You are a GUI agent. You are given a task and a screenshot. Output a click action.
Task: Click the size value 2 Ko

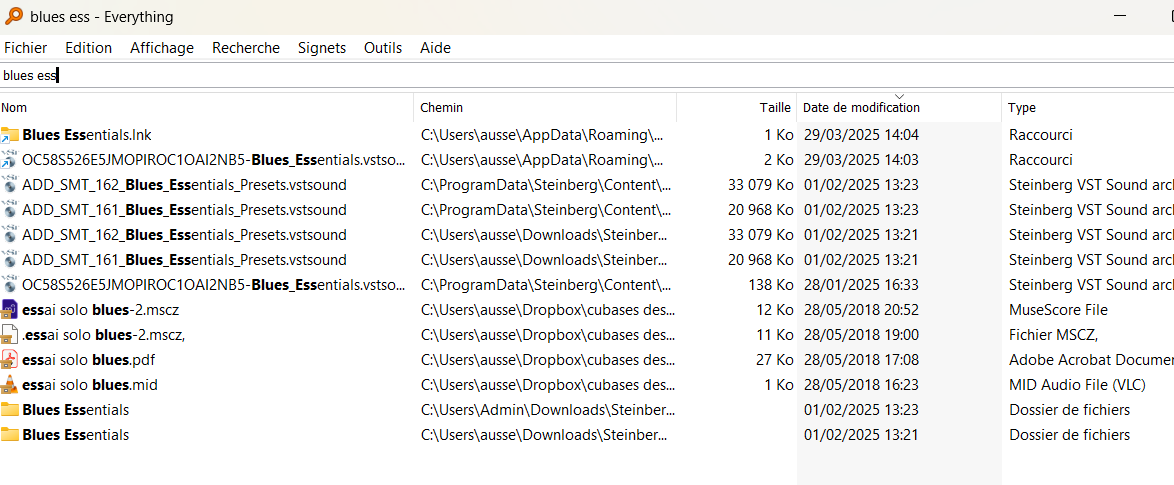click(779, 160)
